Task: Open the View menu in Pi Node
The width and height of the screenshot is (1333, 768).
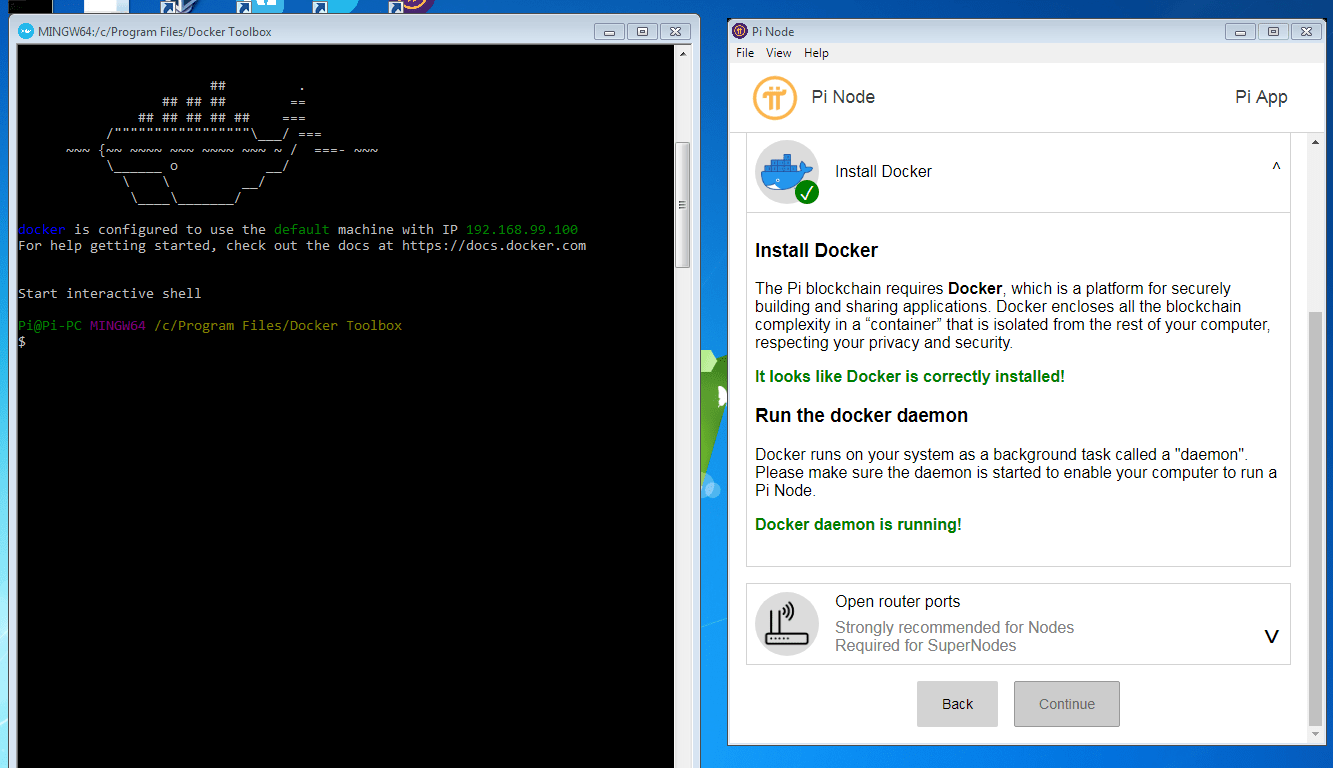Action: point(779,53)
